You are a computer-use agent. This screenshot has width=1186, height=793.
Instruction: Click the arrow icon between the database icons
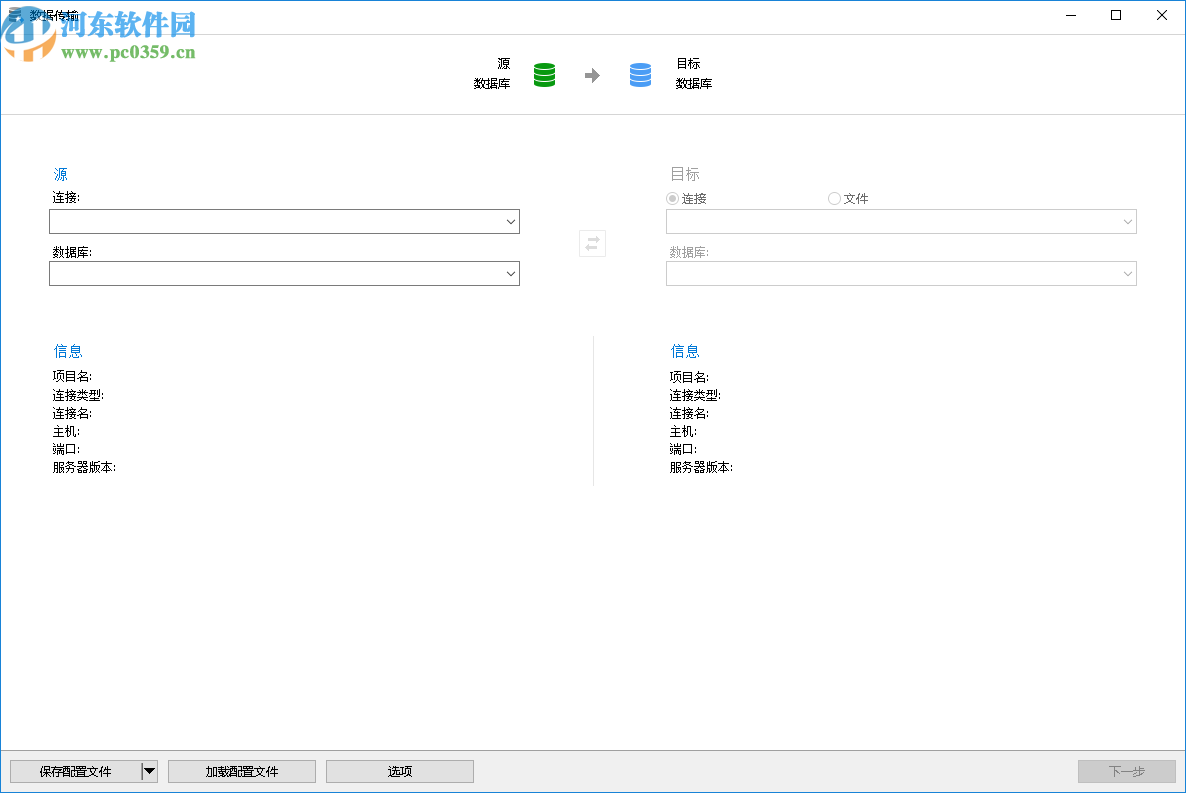592,74
